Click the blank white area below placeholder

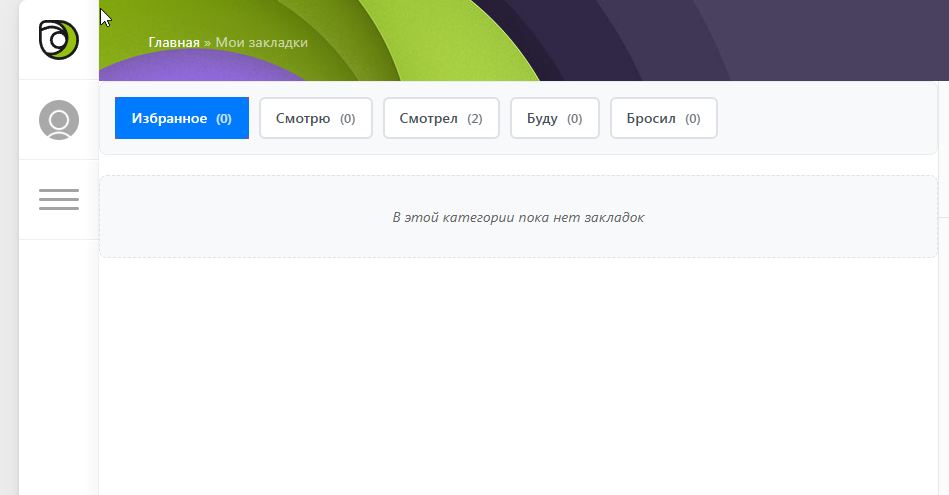click(518, 380)
